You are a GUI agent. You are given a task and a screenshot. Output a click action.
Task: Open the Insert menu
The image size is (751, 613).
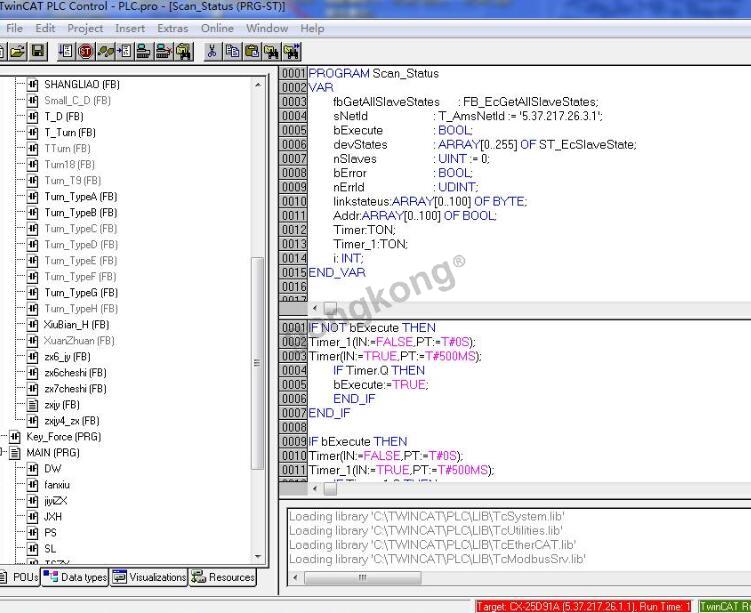pos(130,28)
